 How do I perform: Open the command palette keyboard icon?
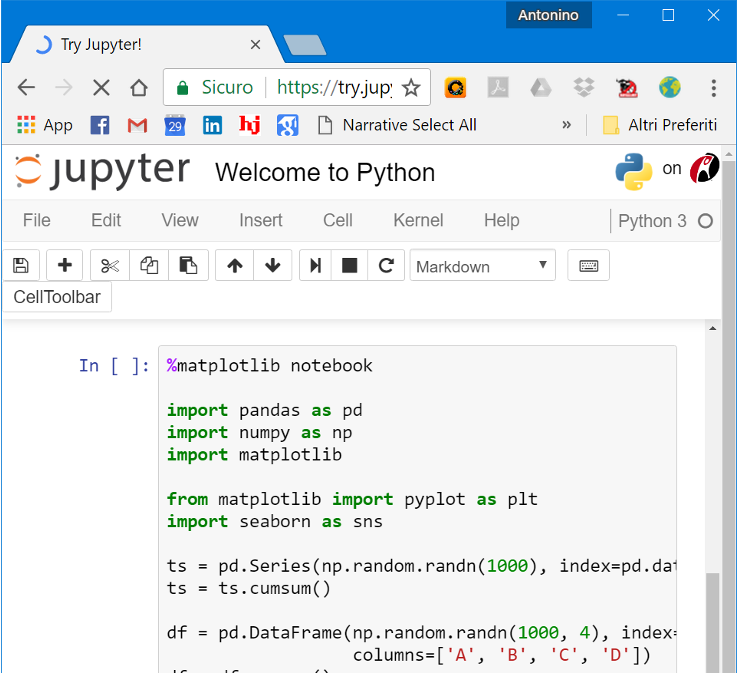[588, 265]
